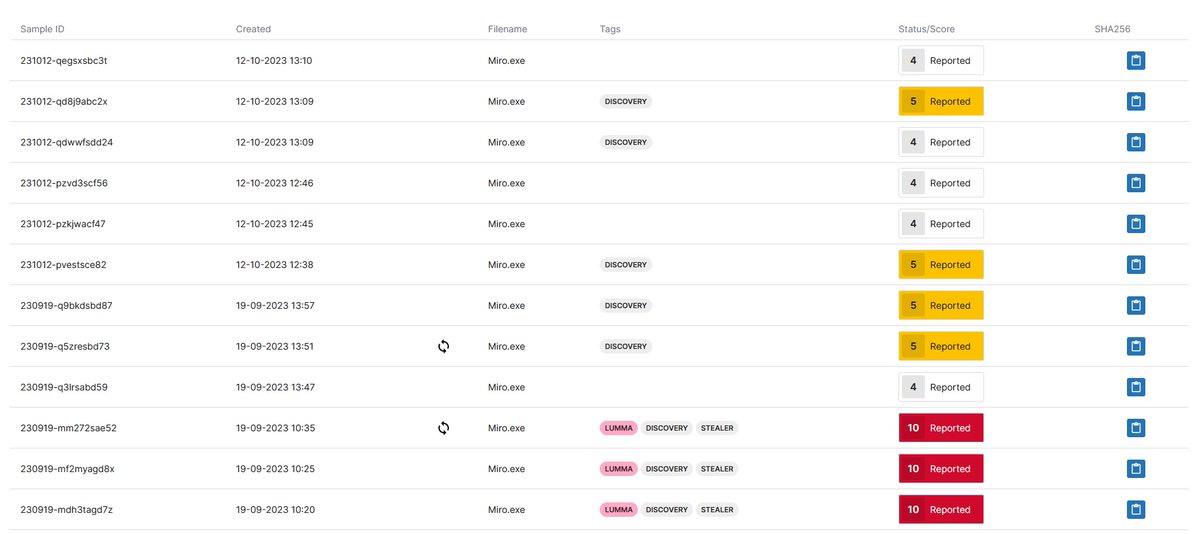Open sample 230919-q9bkdsbd87
Screen dimensions: 1200x534
pyautogui.click(x=66, y=306)
